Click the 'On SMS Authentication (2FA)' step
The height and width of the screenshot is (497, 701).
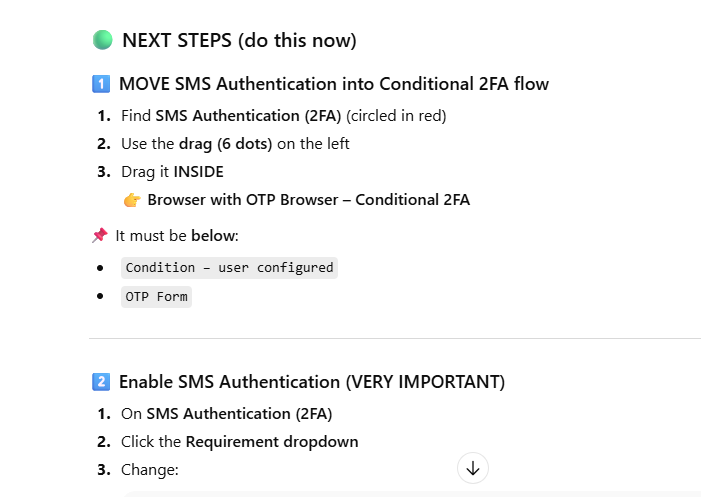click(226, 414)
